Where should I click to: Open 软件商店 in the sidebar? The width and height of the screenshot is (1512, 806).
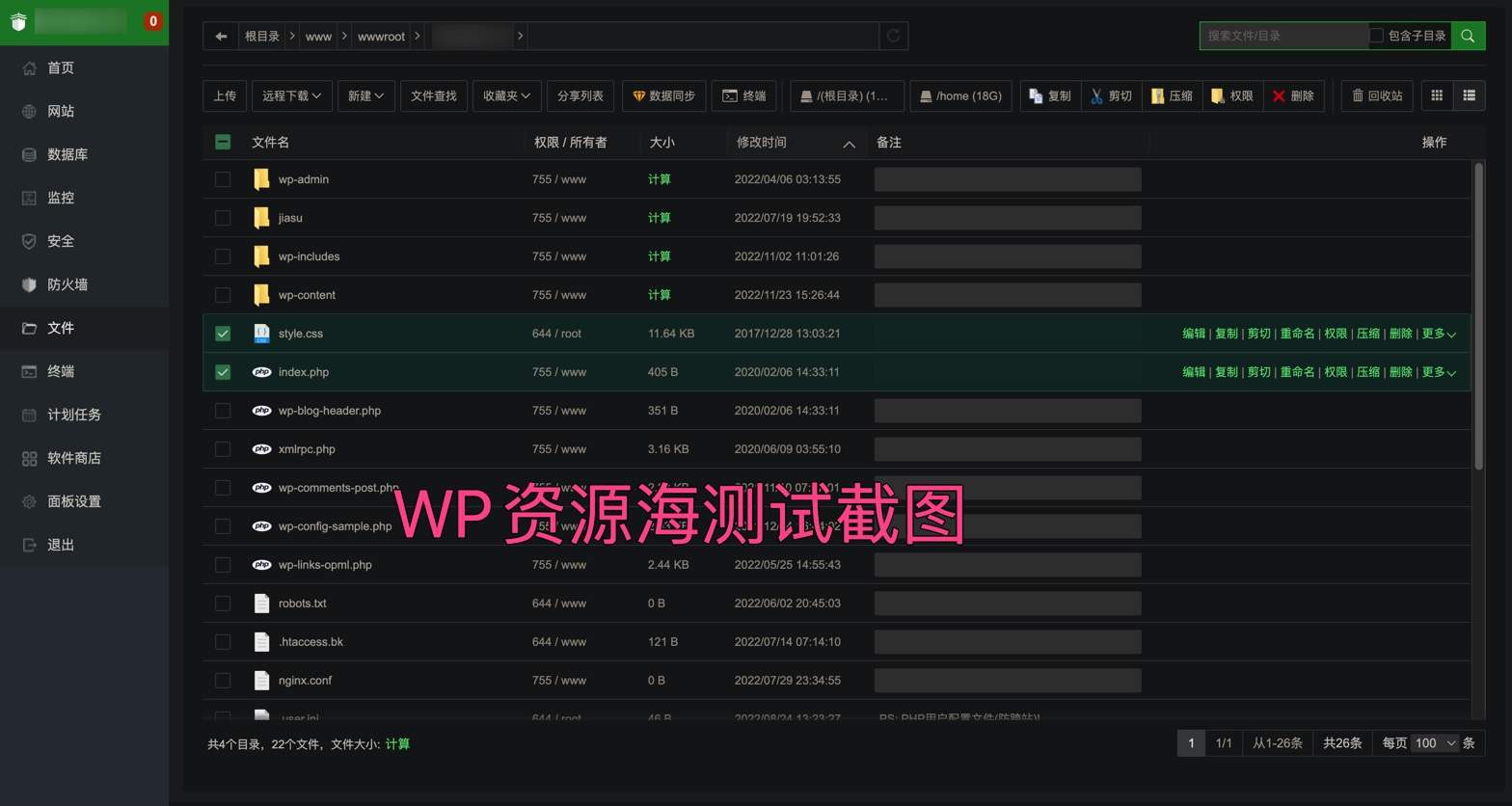84,458
